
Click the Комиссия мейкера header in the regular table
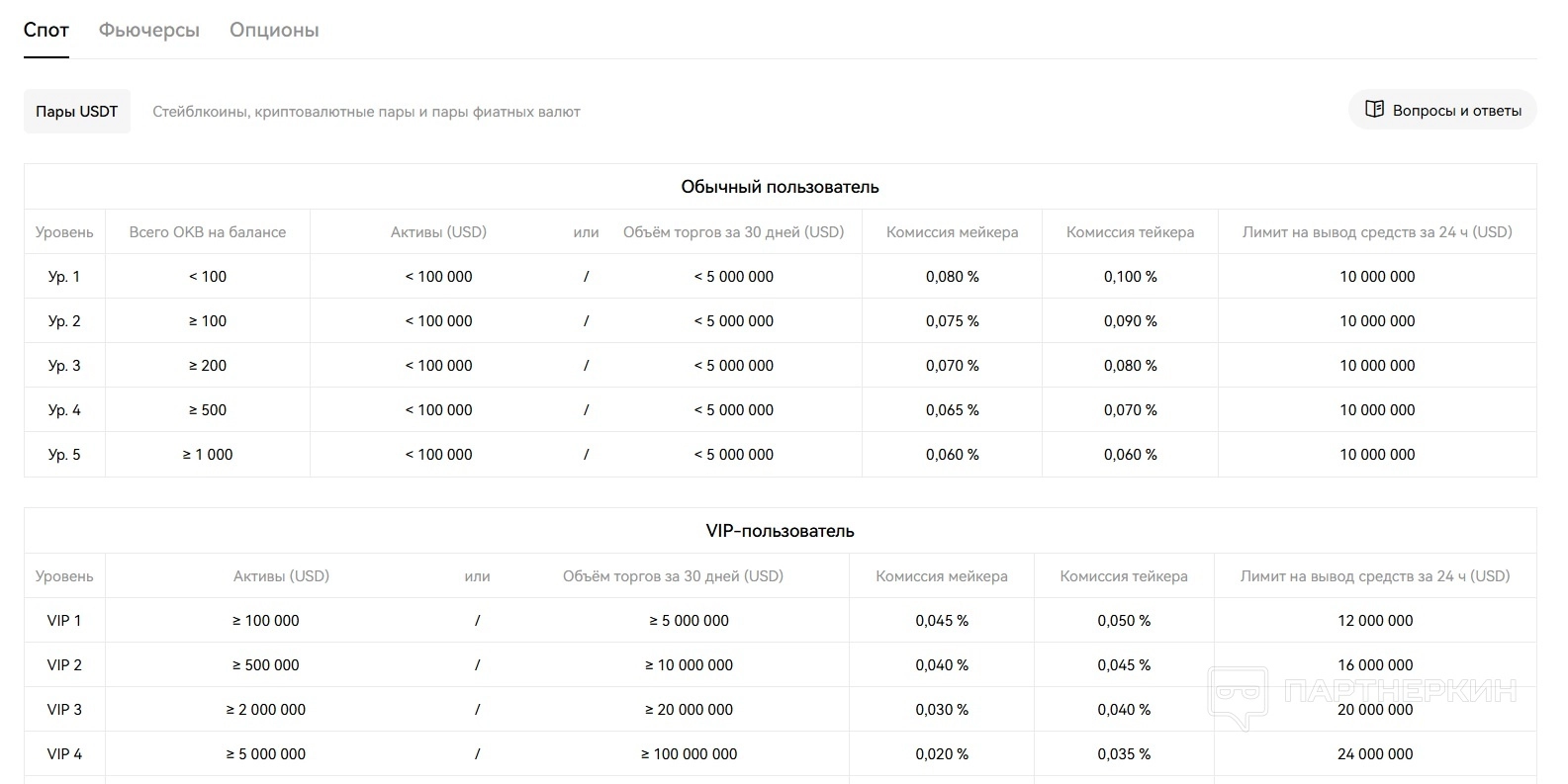tap(952, 232)
